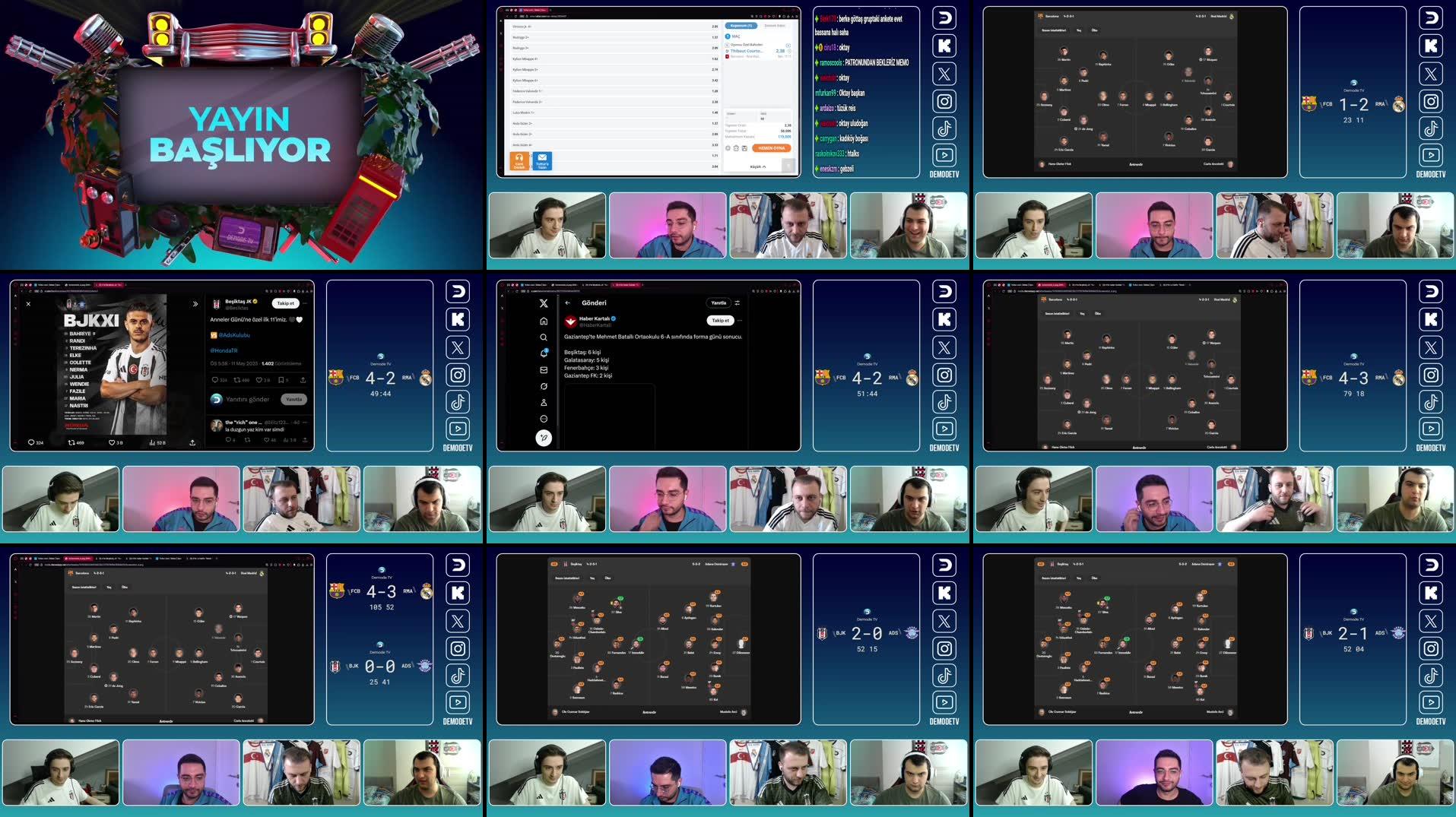
Task: Open the notifications bell in the X sidebar
Action: pyautogui.click(x=543, y=353)
